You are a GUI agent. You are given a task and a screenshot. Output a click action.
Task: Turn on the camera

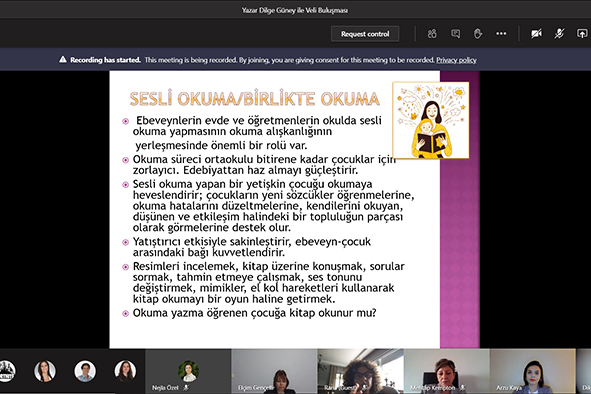coord(536,34)
